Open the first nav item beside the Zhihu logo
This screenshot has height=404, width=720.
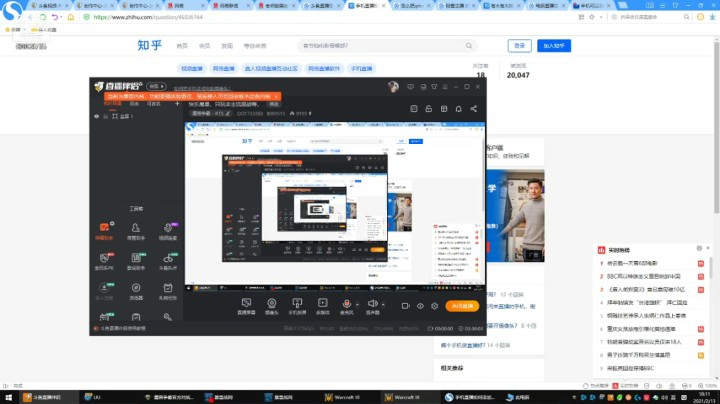tap(182, 46)
